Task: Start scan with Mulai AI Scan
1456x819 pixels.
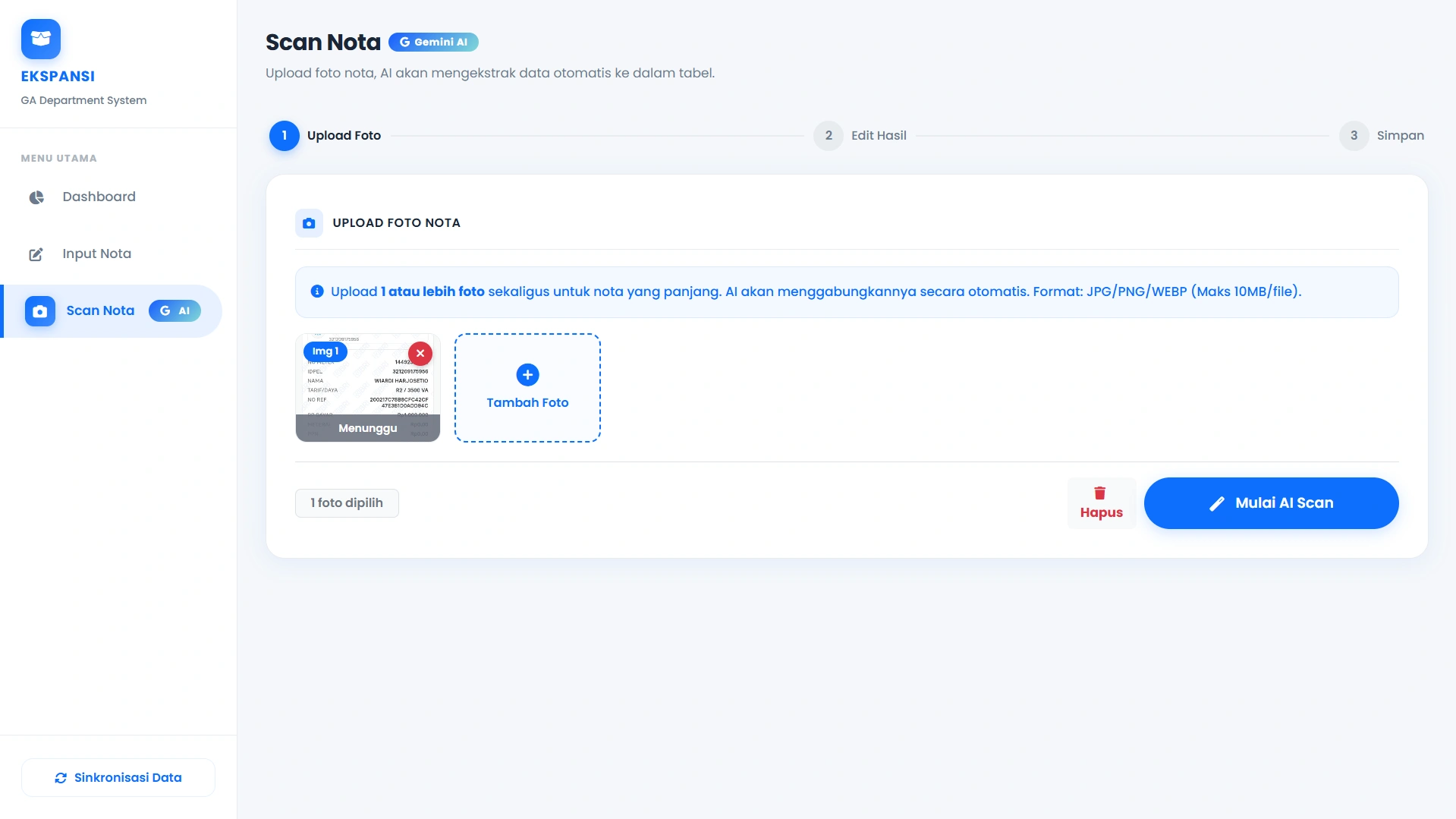Action: 1272,503
